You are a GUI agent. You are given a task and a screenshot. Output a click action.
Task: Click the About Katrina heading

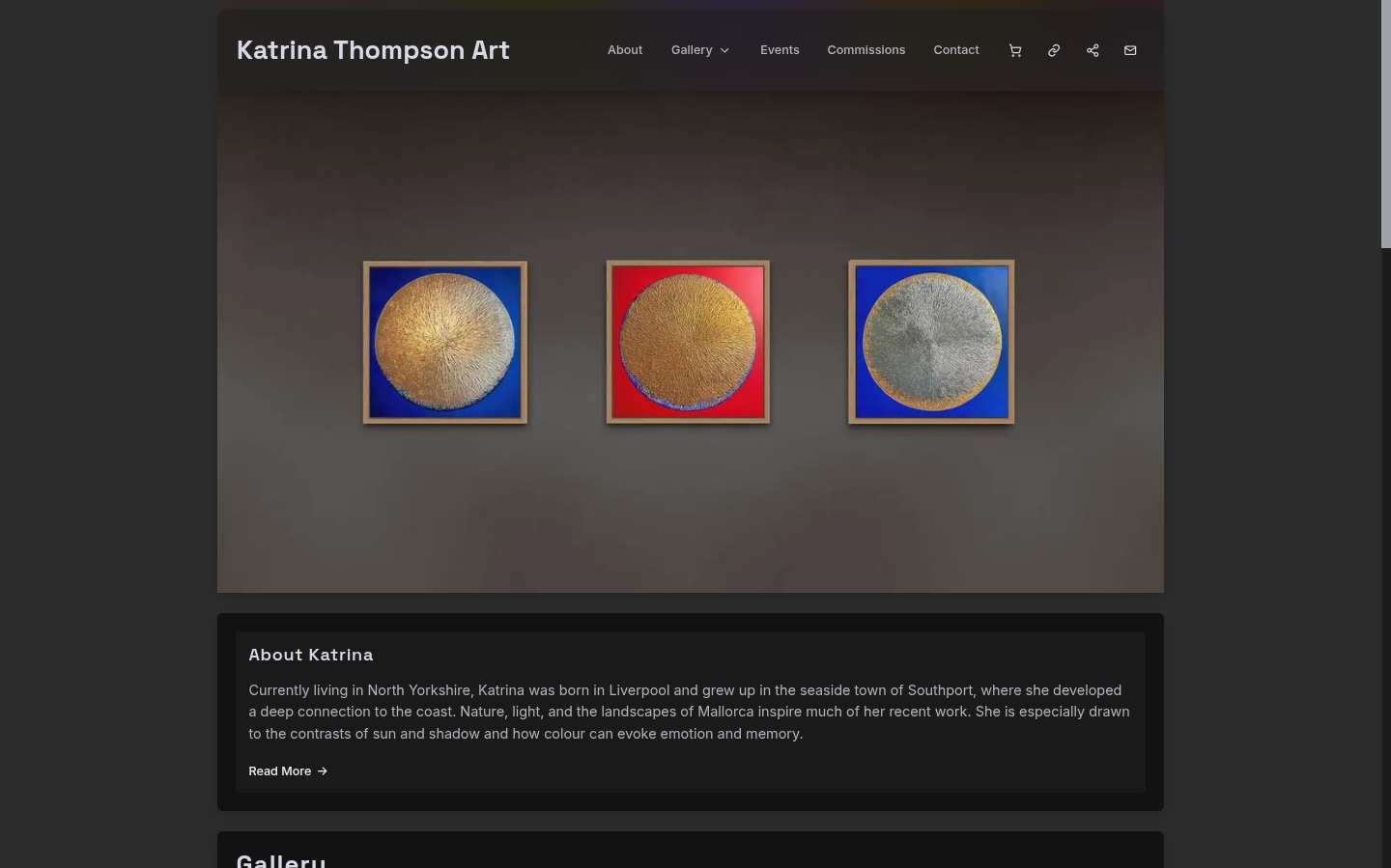pyautogui.click(x=311, y=655)
